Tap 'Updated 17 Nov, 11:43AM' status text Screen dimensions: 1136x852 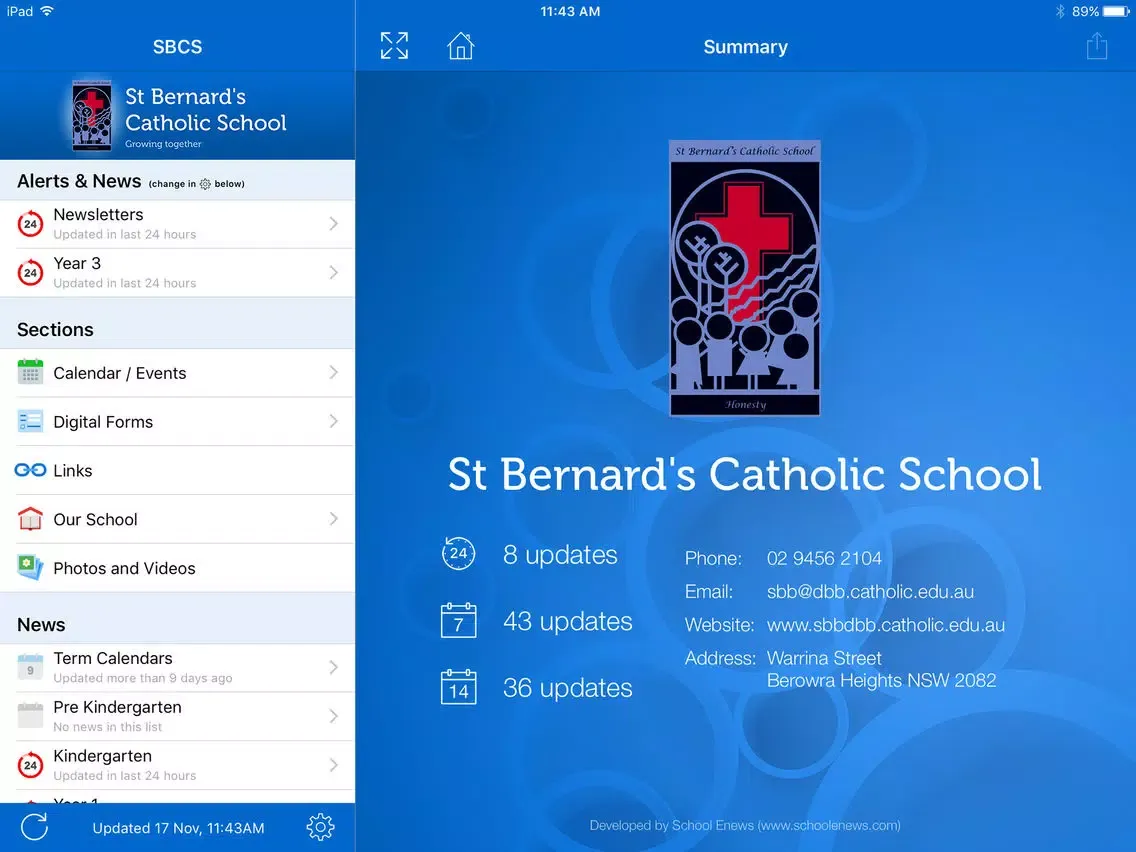(x=178, y=827)
